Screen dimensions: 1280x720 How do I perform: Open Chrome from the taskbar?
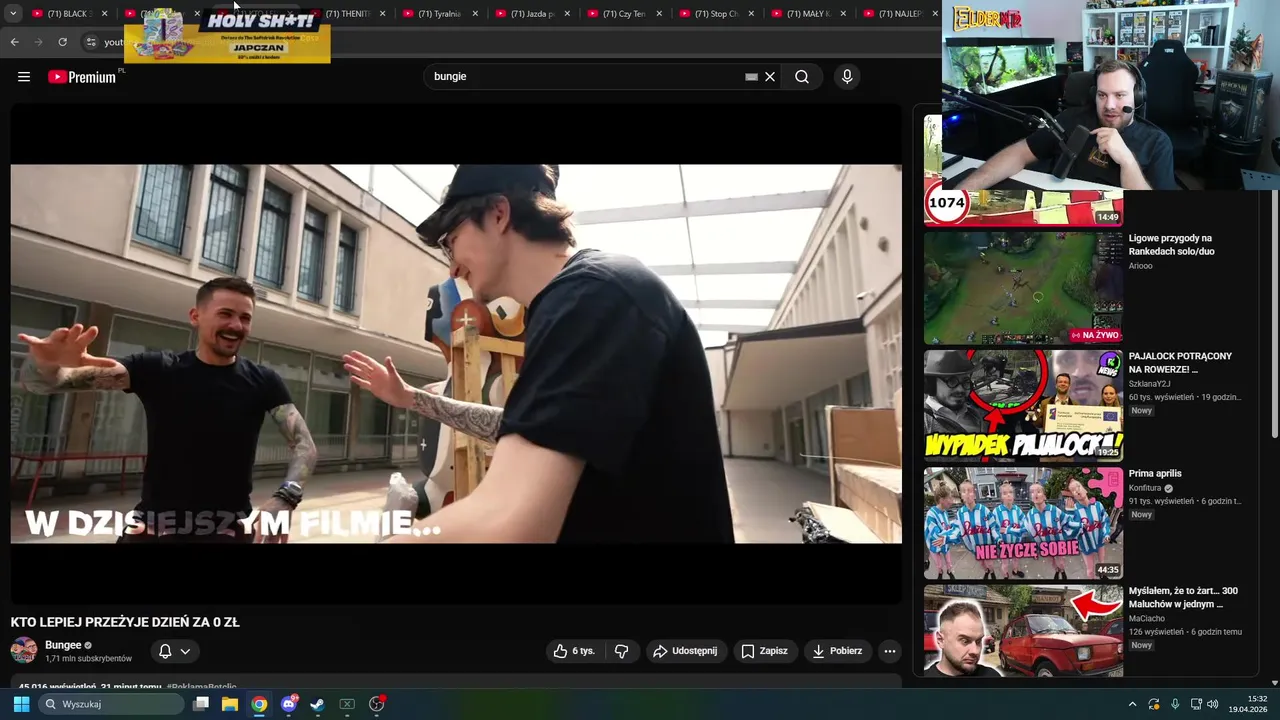(259, 704)
